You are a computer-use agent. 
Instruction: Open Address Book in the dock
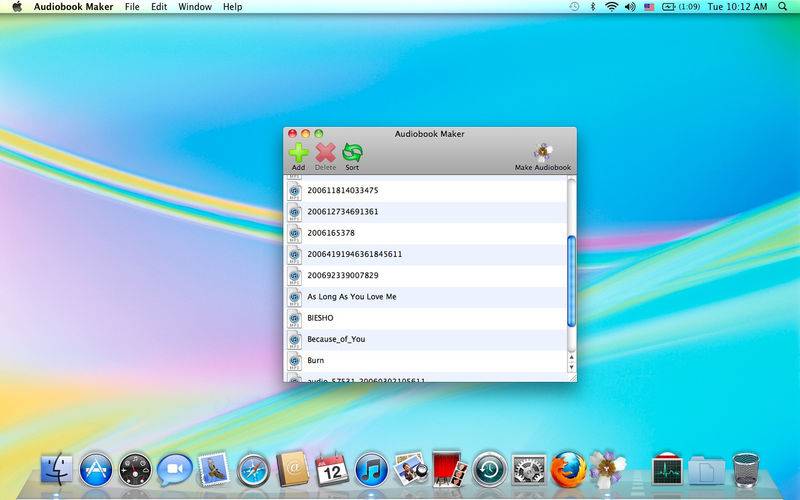(x=292, y=468)
